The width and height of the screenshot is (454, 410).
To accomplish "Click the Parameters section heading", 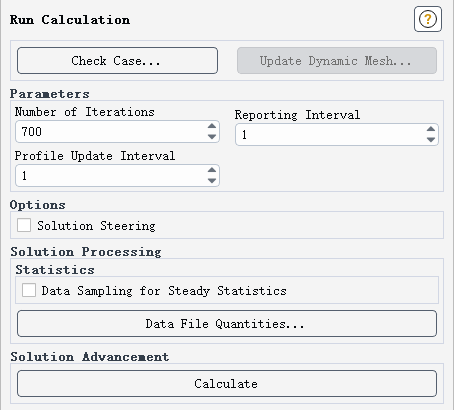I will pos(49,94).
